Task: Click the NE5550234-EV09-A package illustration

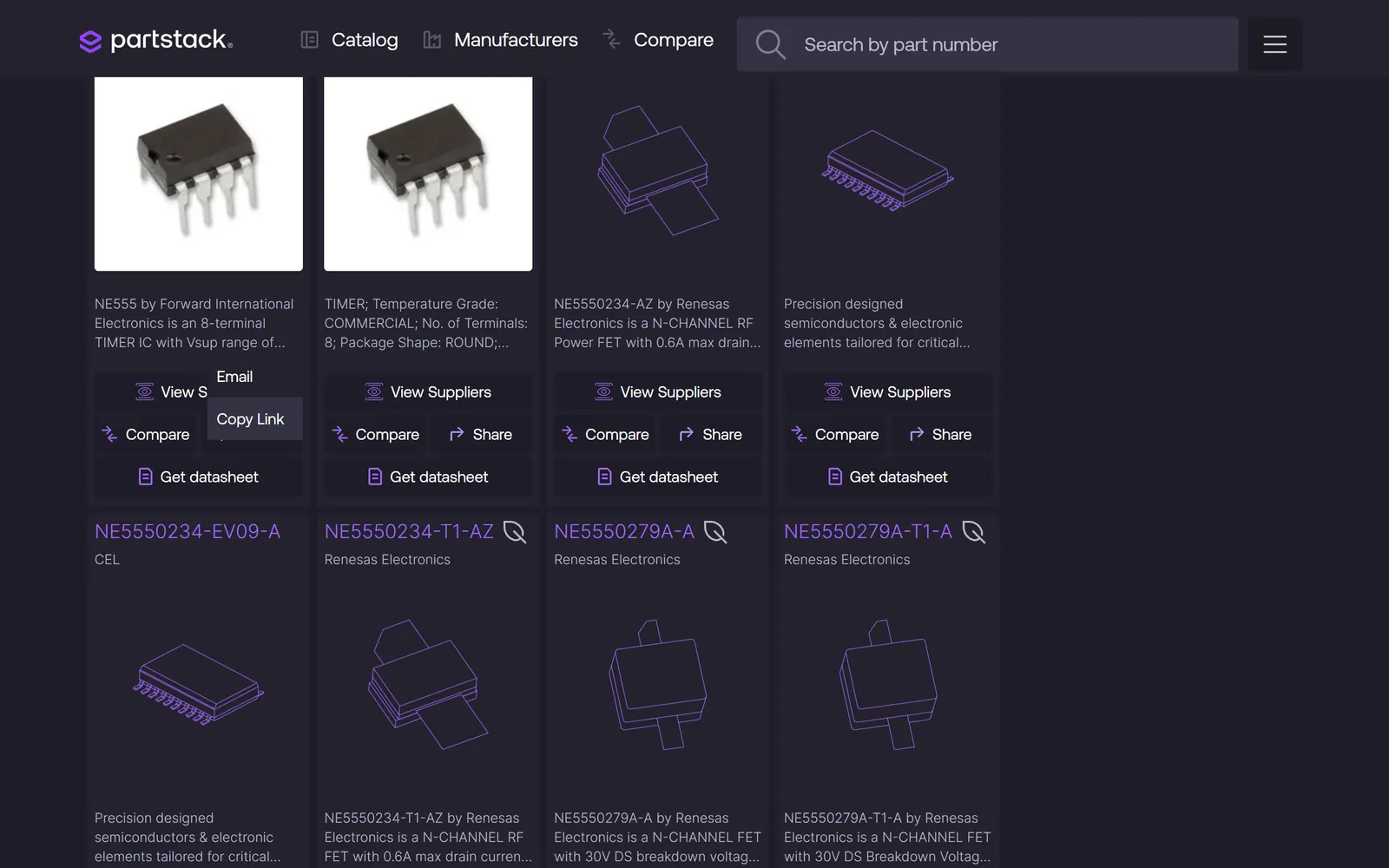Action: coord(199,684)
